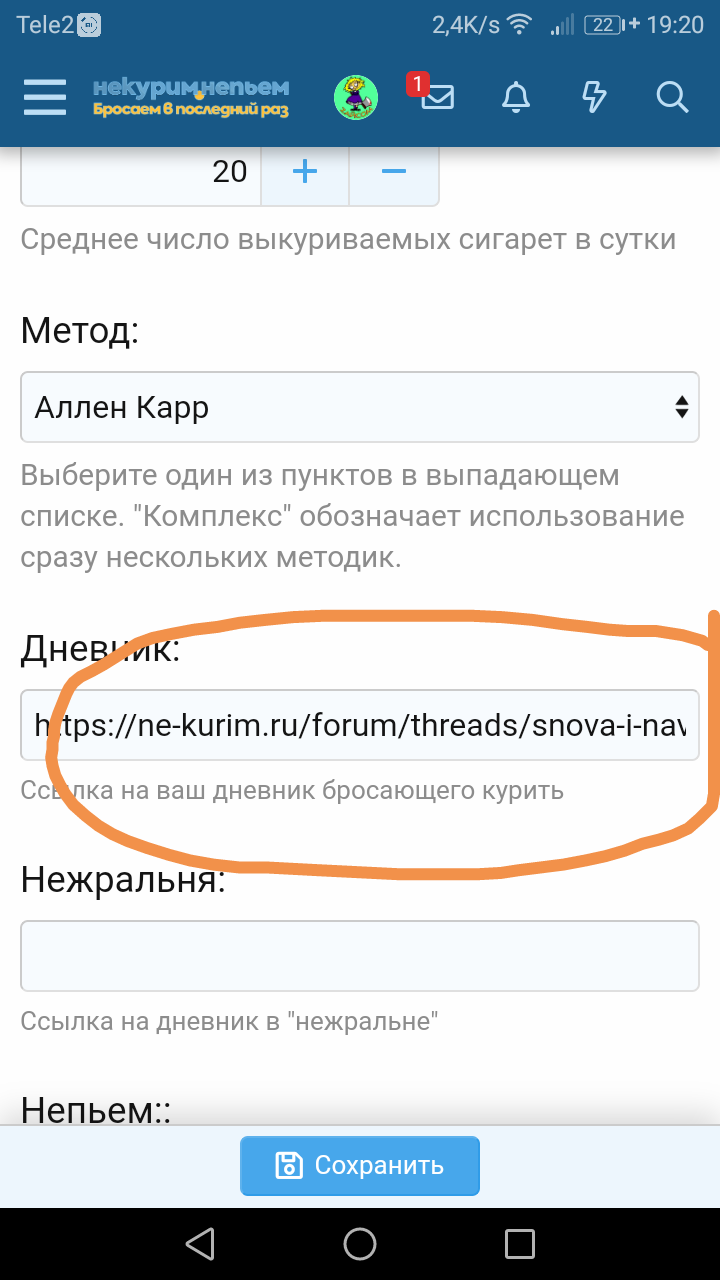Open the hamburger navigation menu
The height and width of the screenshot is (1280, 720).
[x=44, y=97]
